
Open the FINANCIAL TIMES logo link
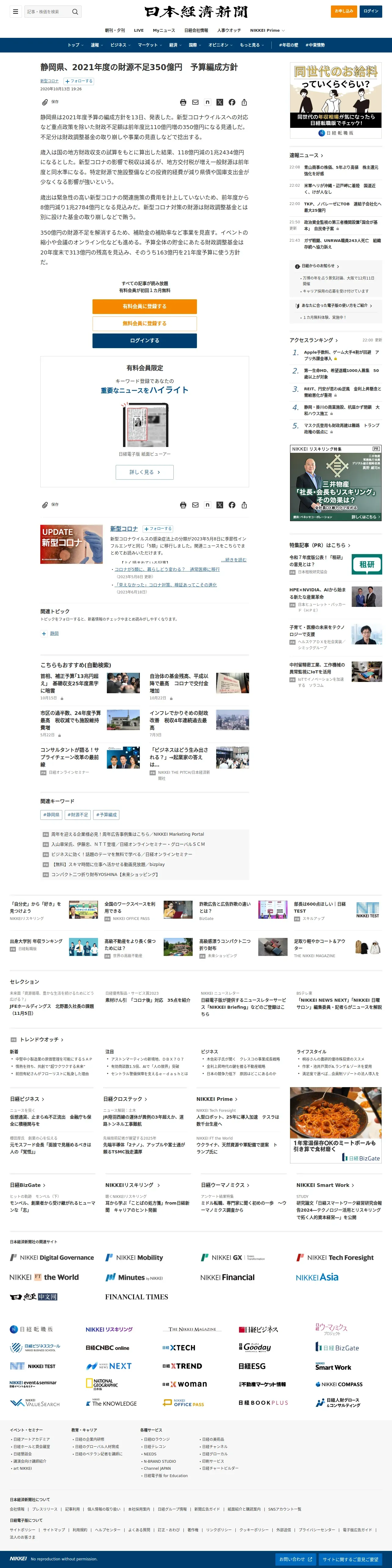coord(136,1297)
